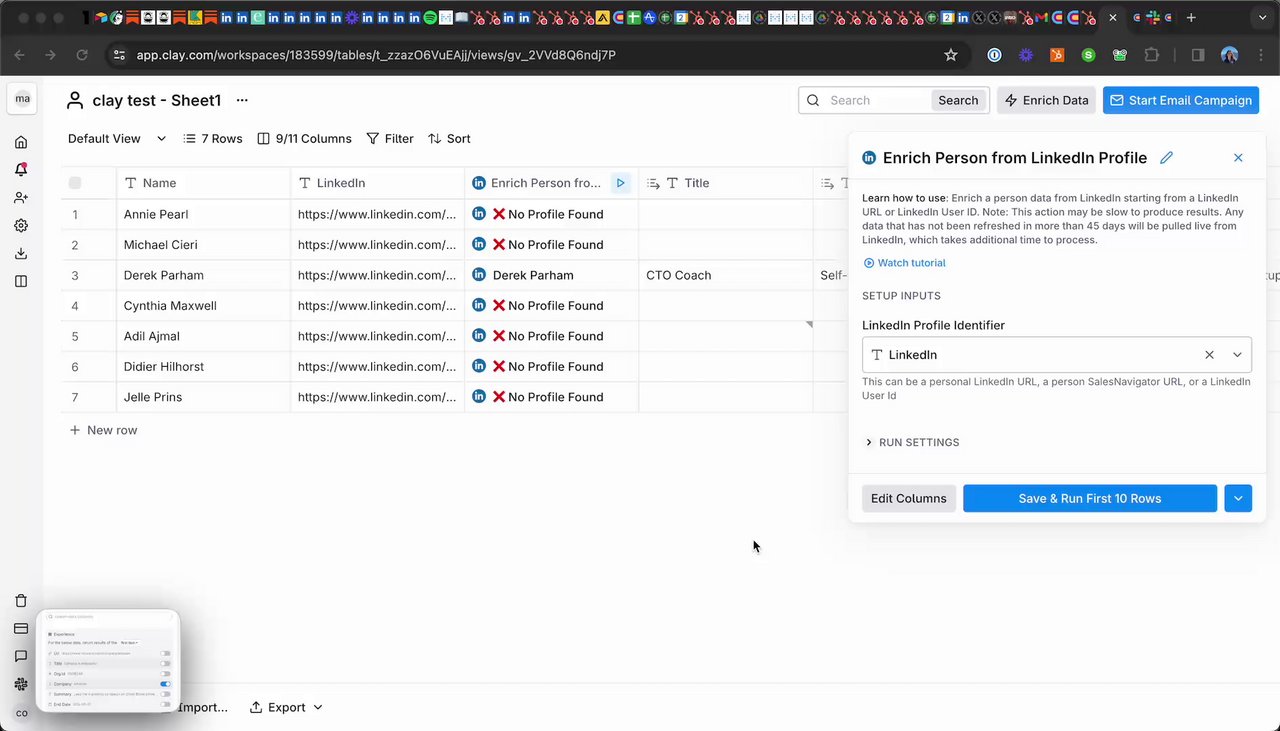Run the Enrich Person column play button
This screenshot has width=1280, height=731.
[621, 183]
